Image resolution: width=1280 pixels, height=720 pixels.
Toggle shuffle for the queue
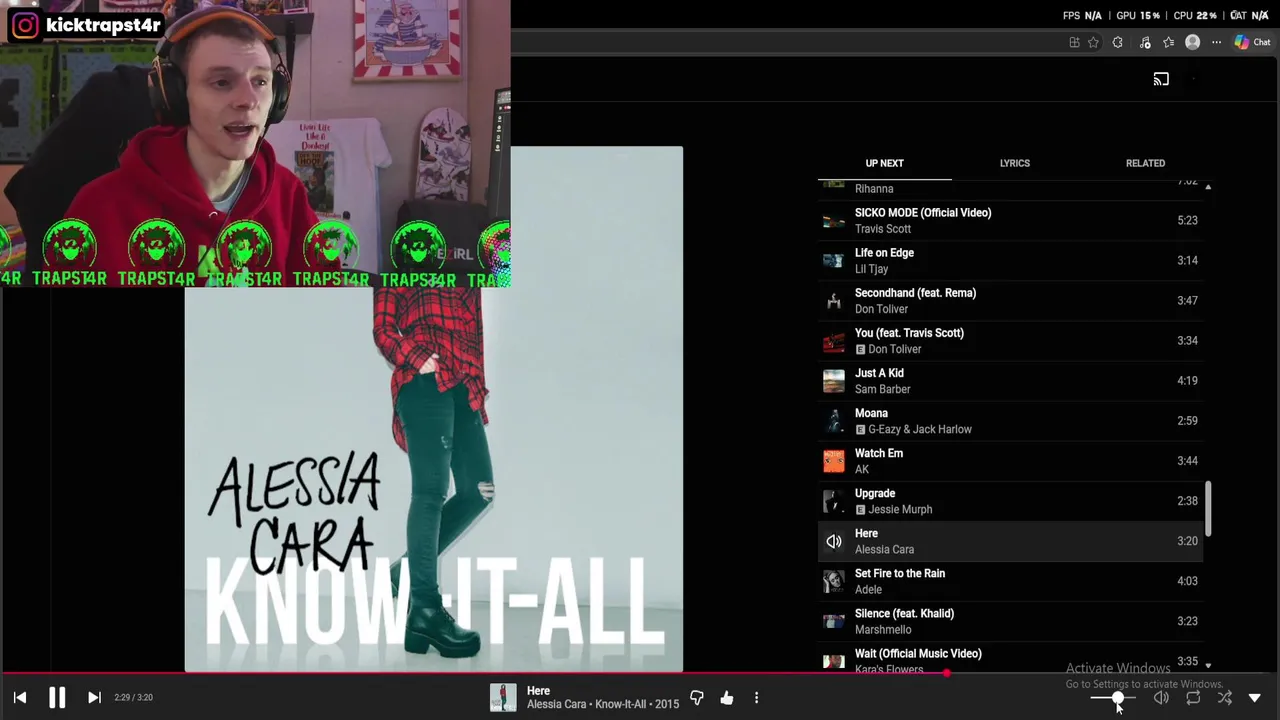coord(1225,698)
